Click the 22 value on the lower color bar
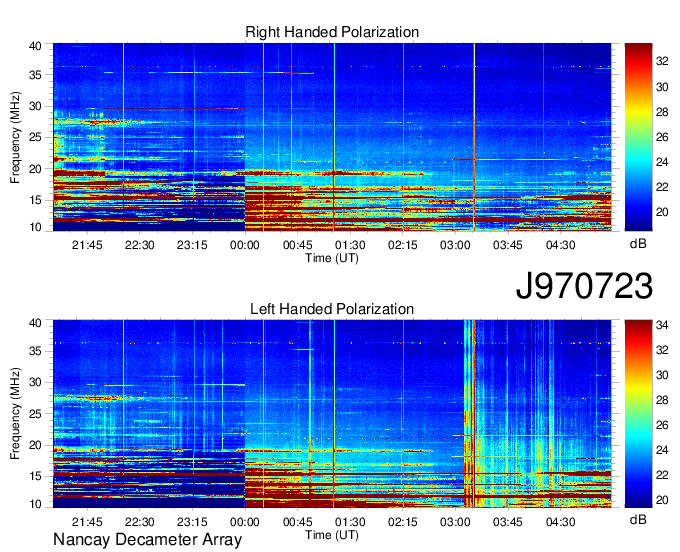 click(662, 475)
